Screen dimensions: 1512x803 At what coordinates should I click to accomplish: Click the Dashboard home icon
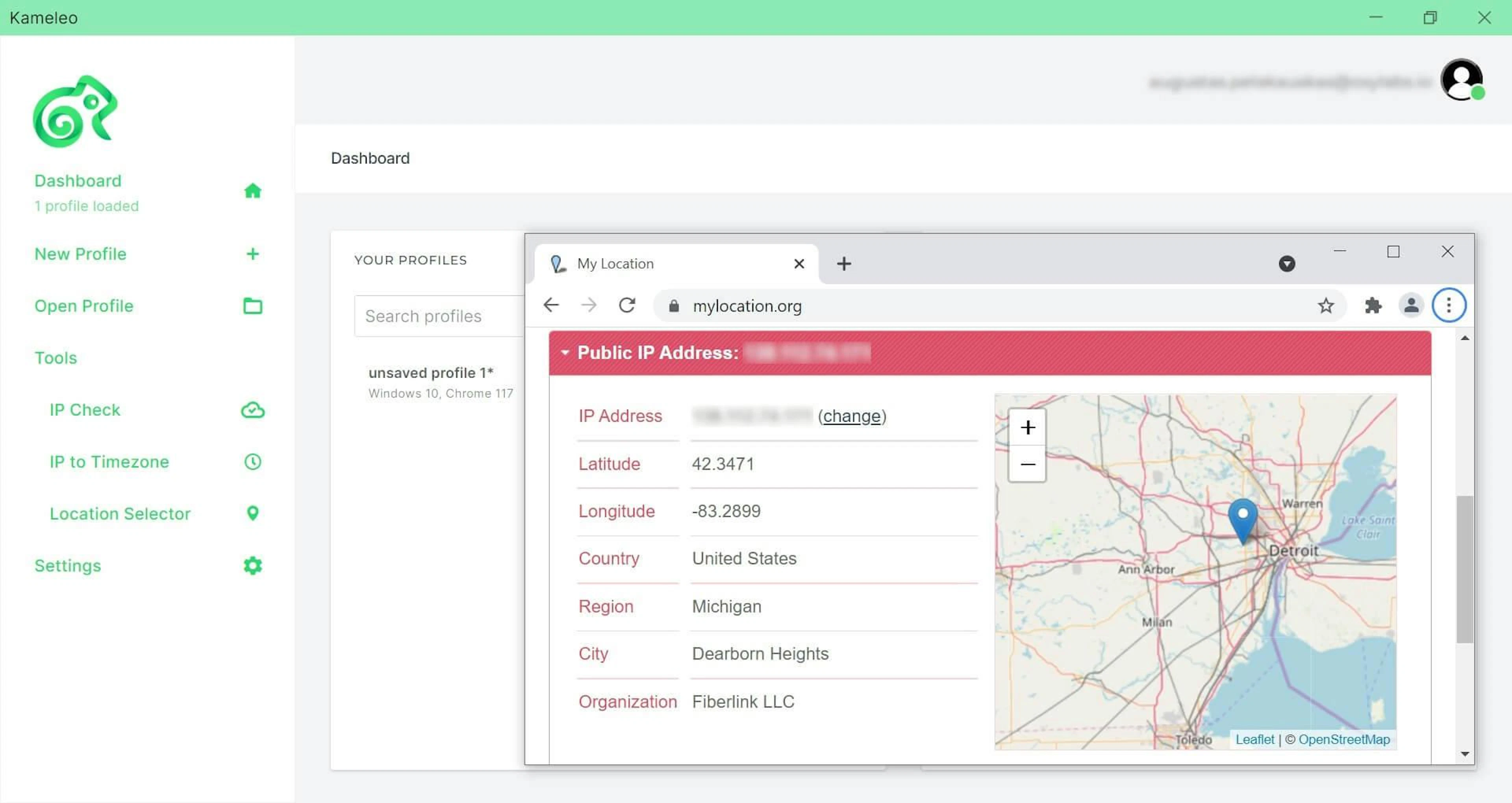pos(252,191)
